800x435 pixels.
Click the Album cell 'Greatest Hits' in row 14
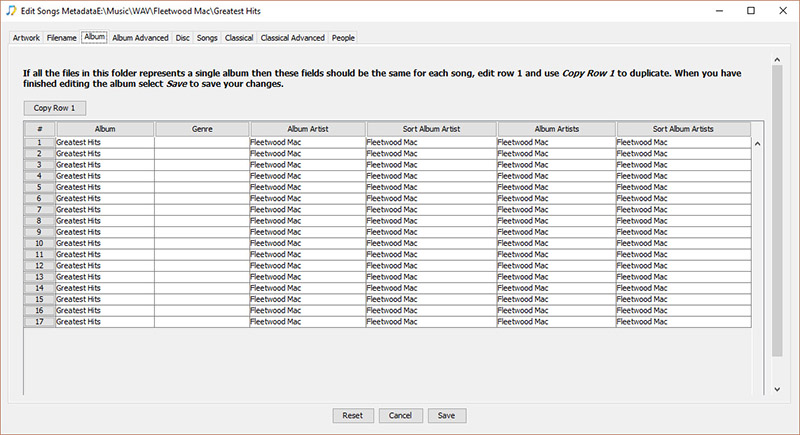pyautogui.click(x=105, y=288)
